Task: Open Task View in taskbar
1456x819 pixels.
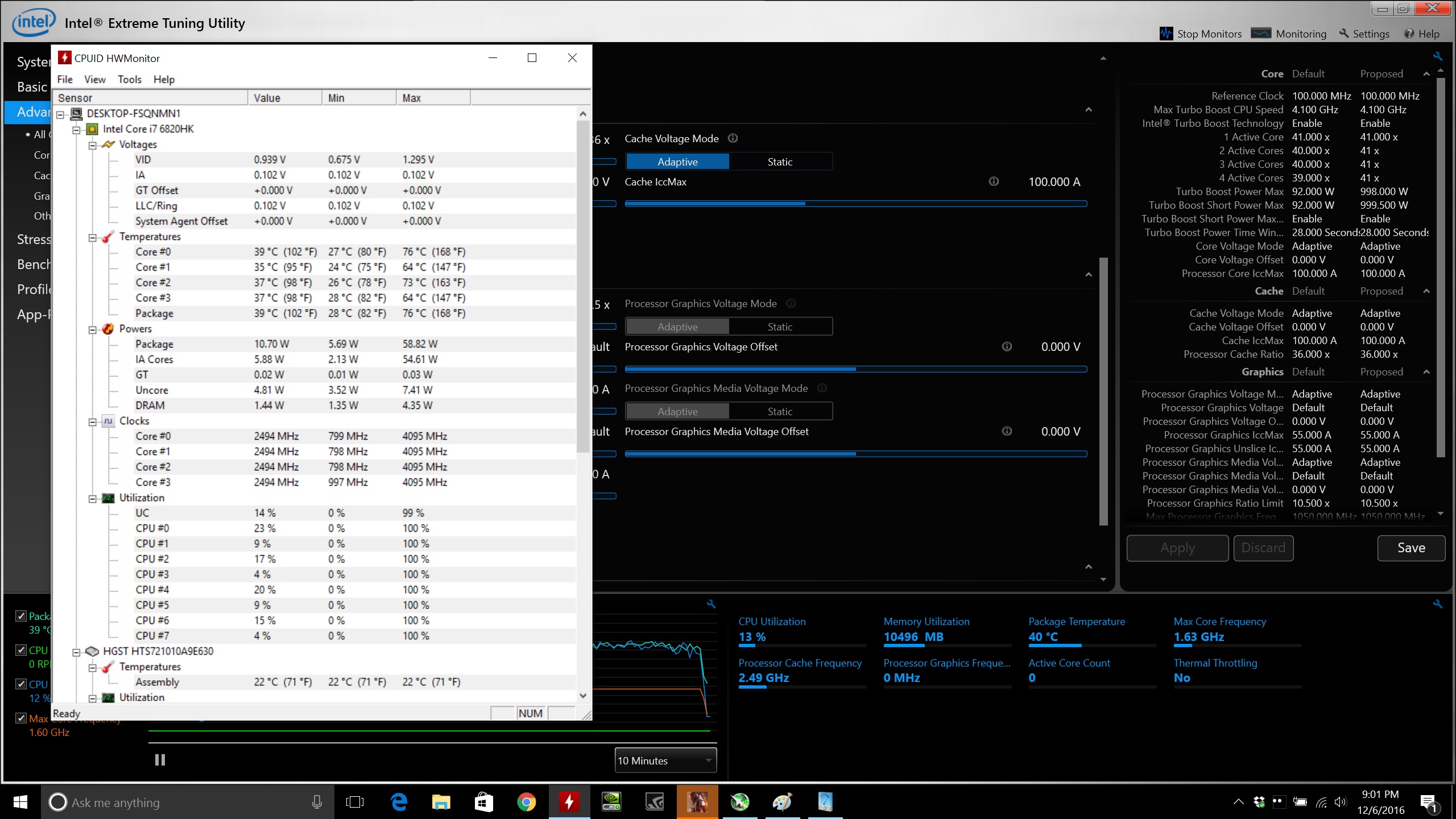Action: point(355,802)
